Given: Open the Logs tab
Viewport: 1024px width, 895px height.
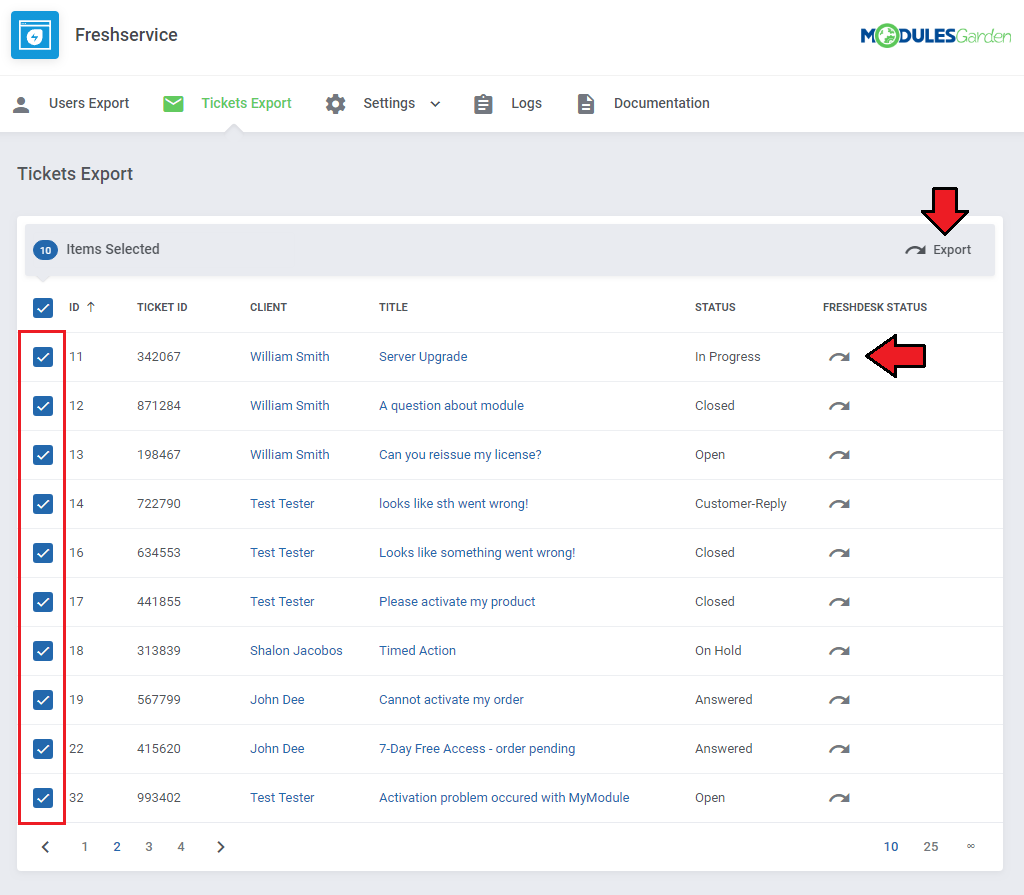Looking at the screenshot, I should pyautogui.click(x=508, y=104).
